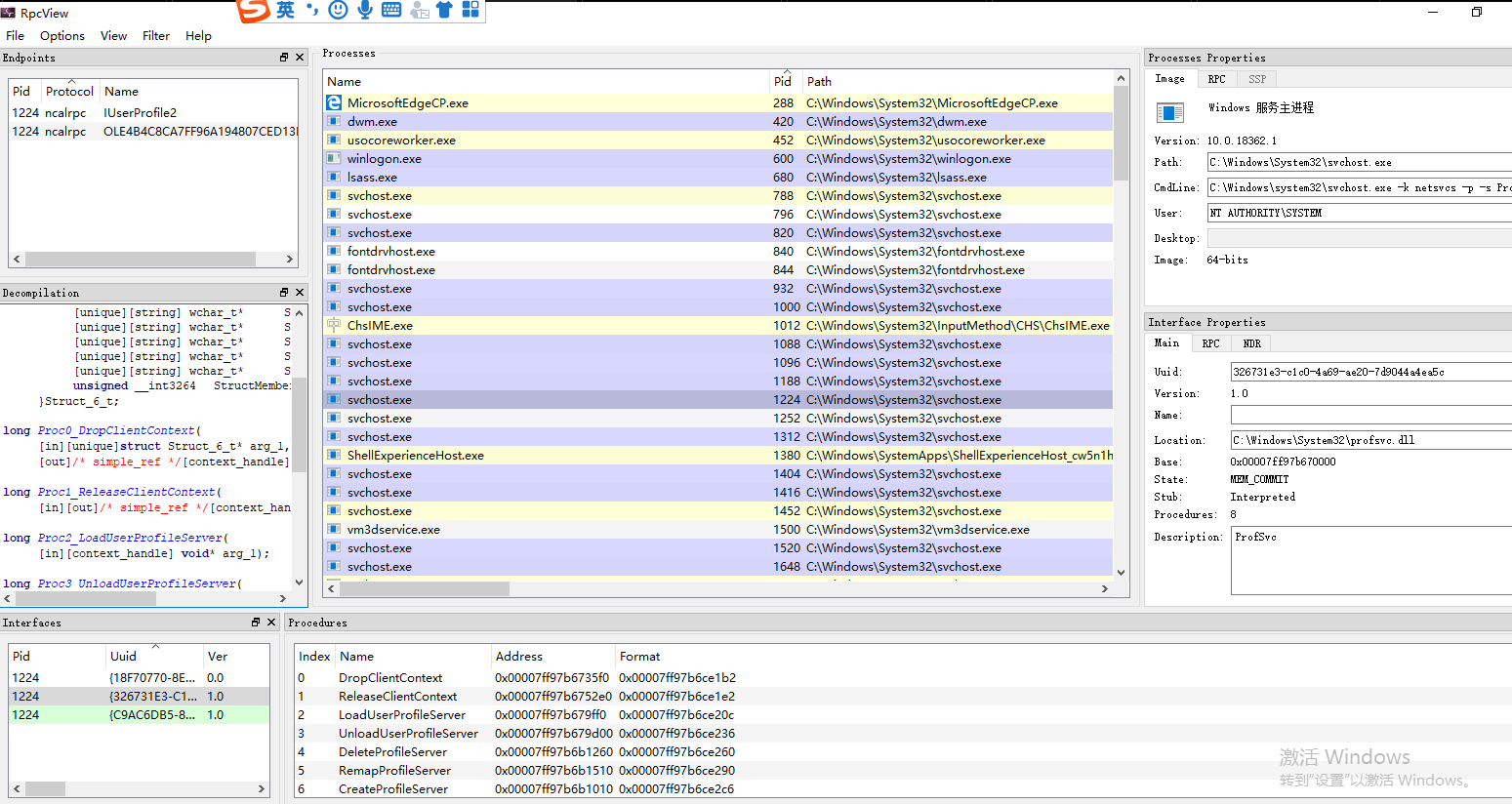Close the Interfaces panel
This screenshot has width=1512, height=804.
271,623
